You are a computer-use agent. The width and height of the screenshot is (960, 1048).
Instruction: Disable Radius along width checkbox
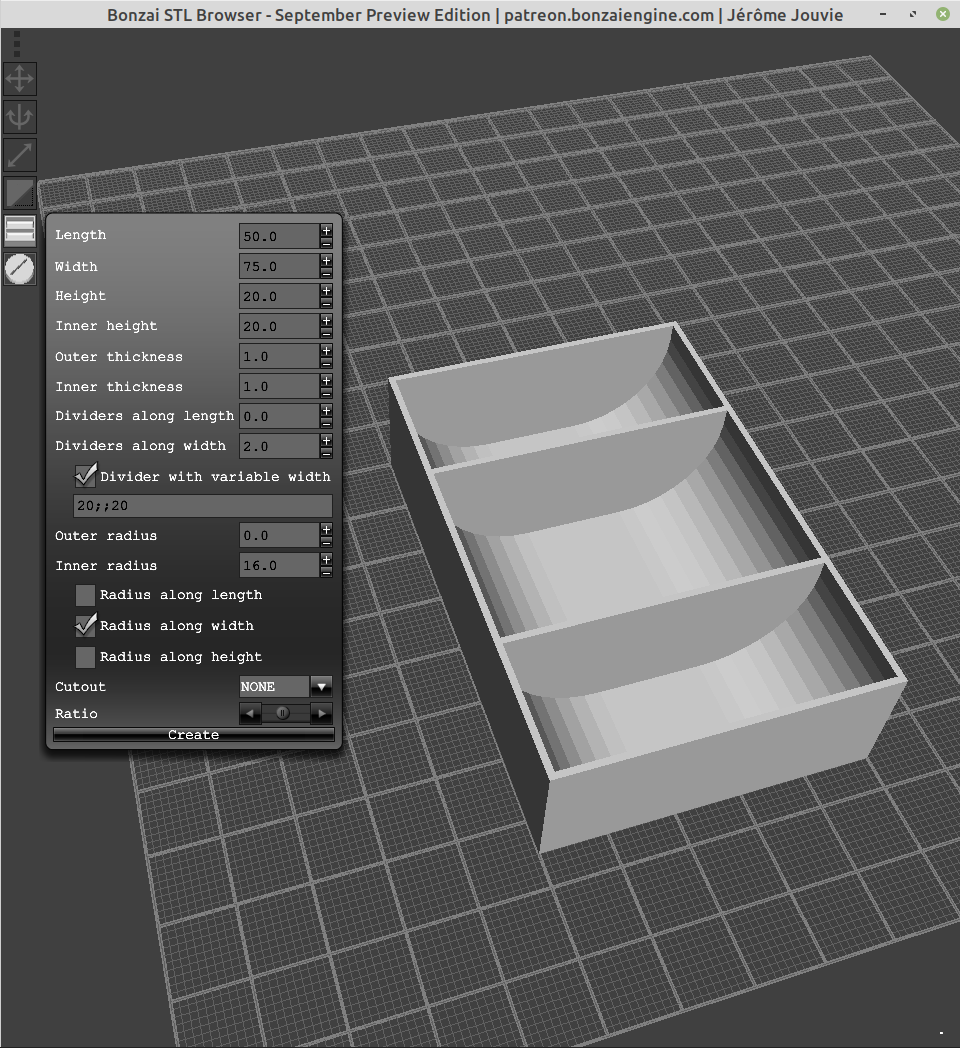coord(86,626)
